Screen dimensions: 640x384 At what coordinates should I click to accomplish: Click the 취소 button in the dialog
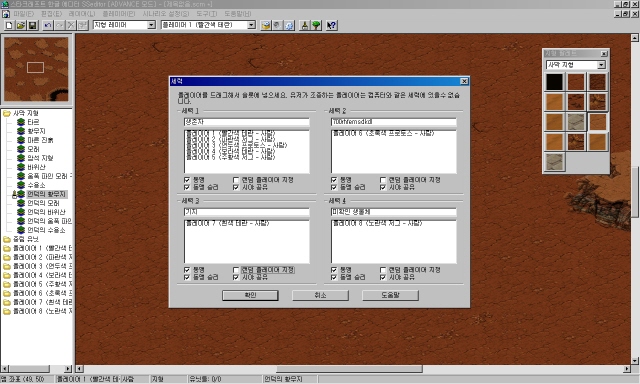click(320, 295)
